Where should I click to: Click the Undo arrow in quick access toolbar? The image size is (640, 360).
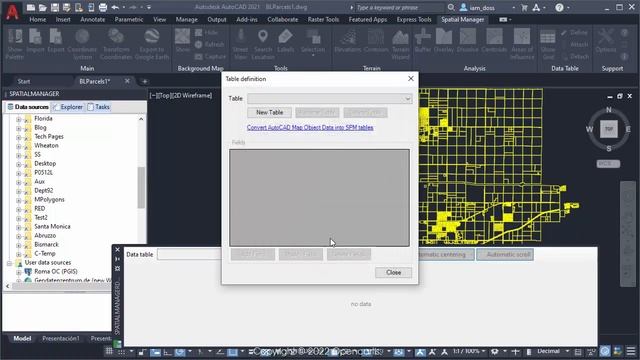(115, 7)
